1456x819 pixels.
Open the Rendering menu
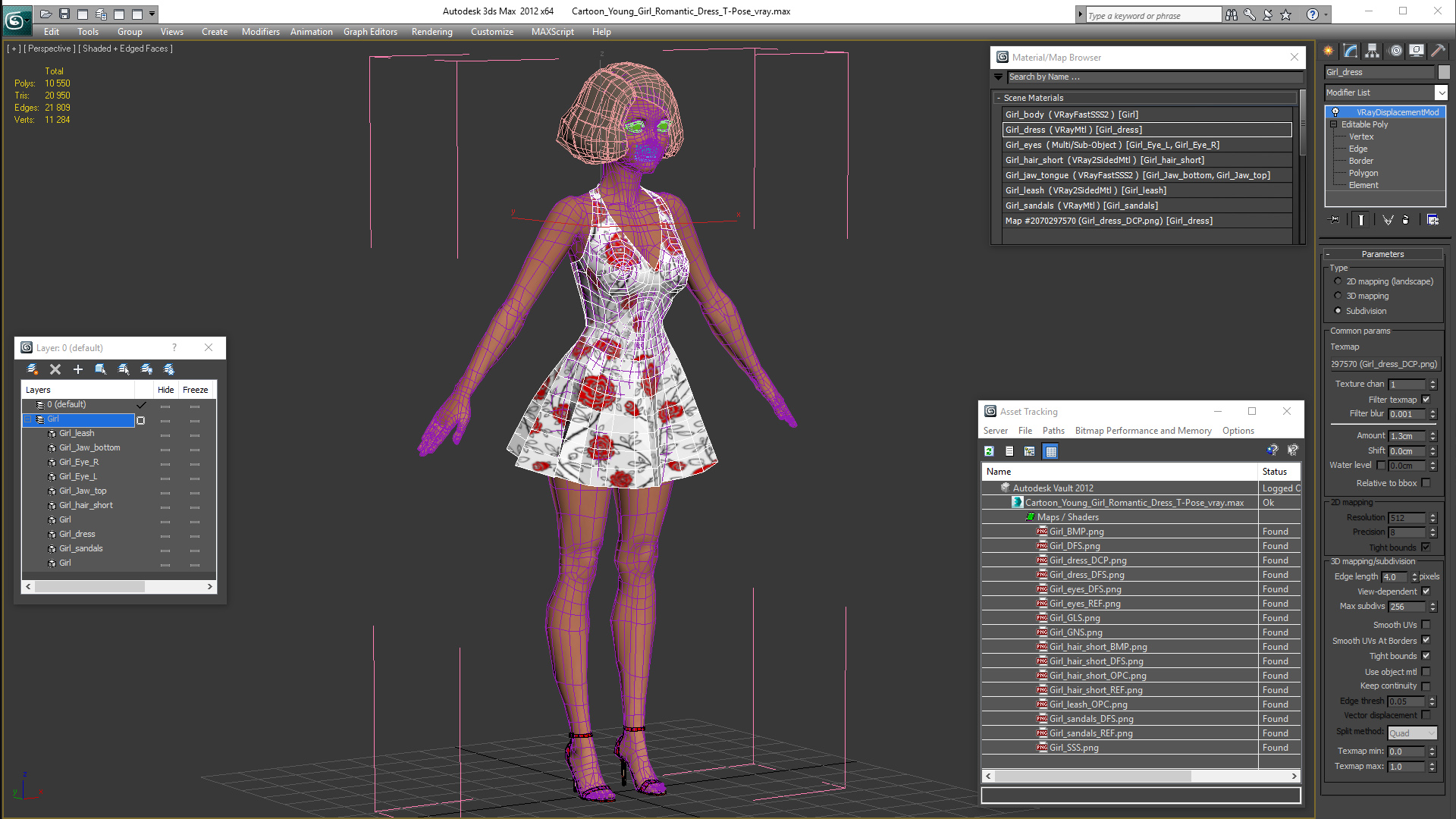coord(431,32)
